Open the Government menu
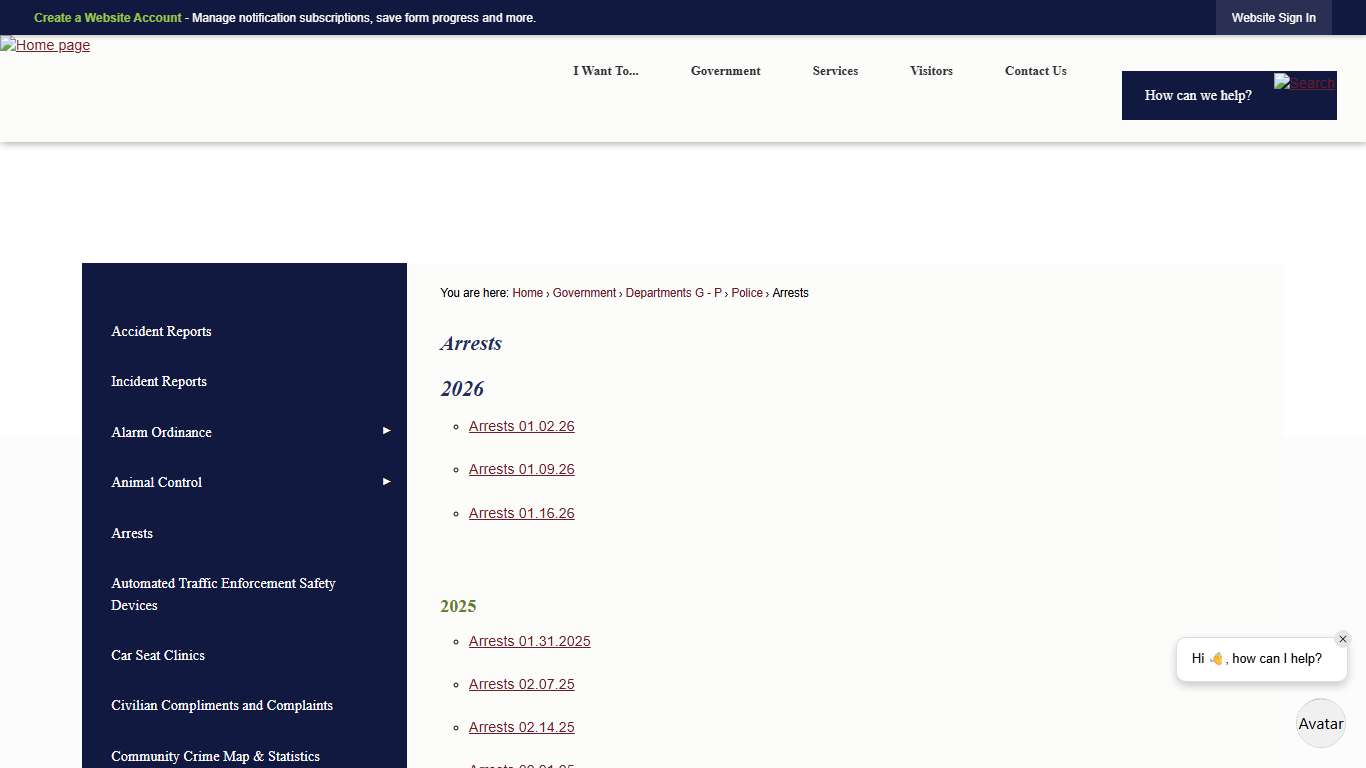This screenshot has width=1366, height=768. tap(725, 71)
